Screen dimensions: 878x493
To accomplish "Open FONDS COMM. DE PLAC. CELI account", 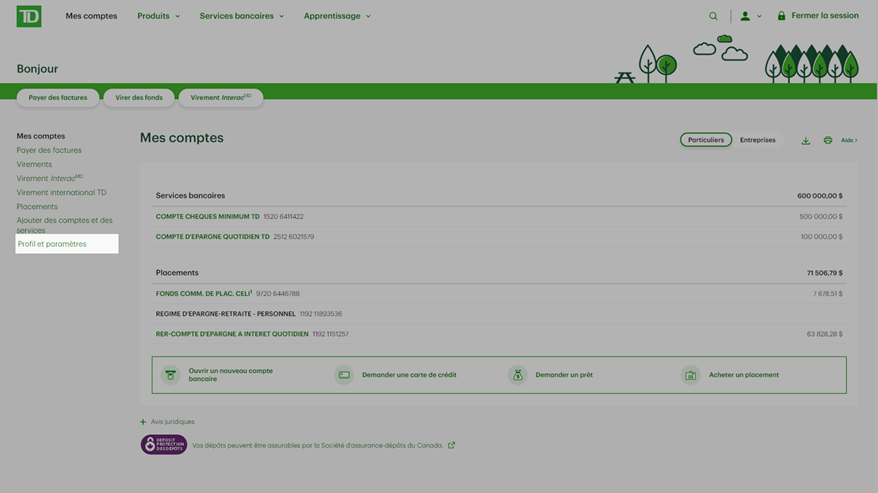I will pos(204,293).
